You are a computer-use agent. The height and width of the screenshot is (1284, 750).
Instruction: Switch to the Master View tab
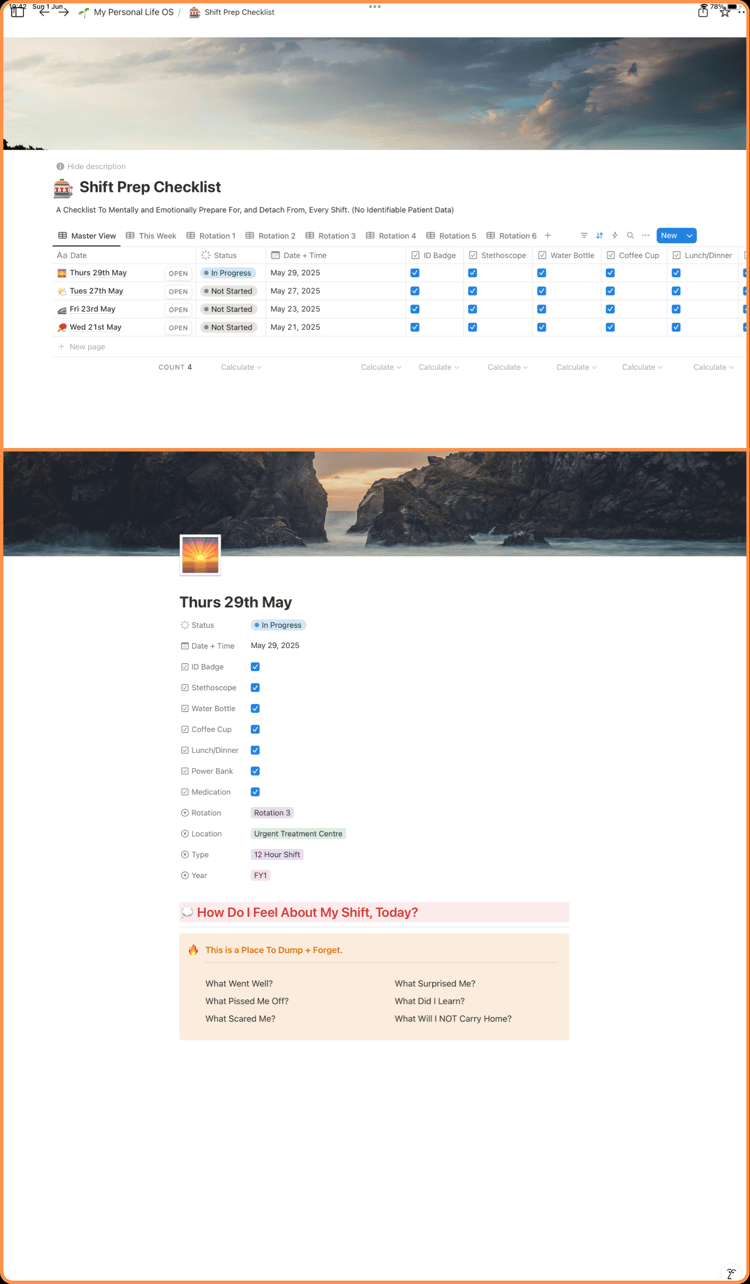pos(87,236)
